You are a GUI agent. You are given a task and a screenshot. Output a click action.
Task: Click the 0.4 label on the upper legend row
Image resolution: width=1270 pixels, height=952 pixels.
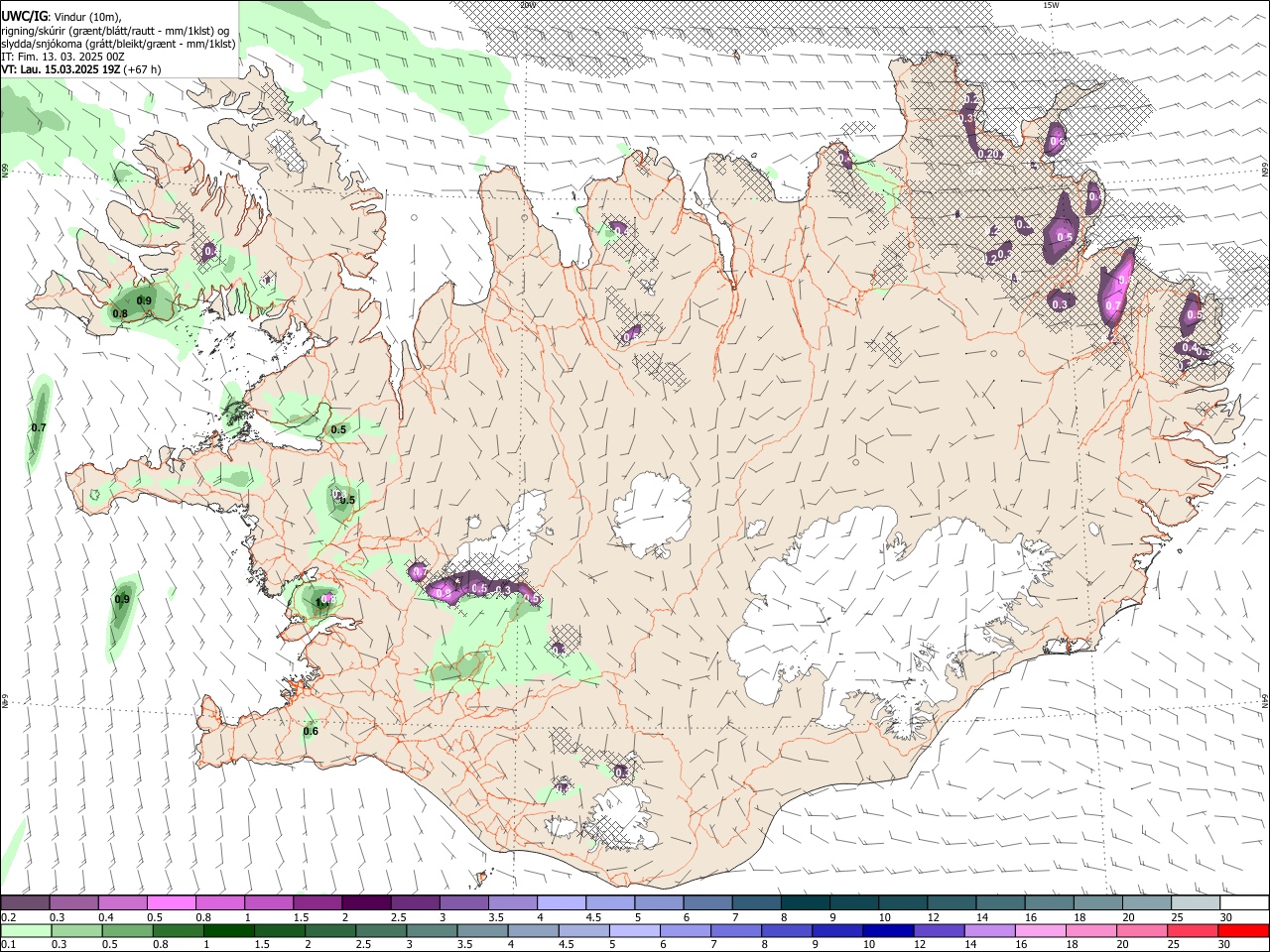click(106, 917)
